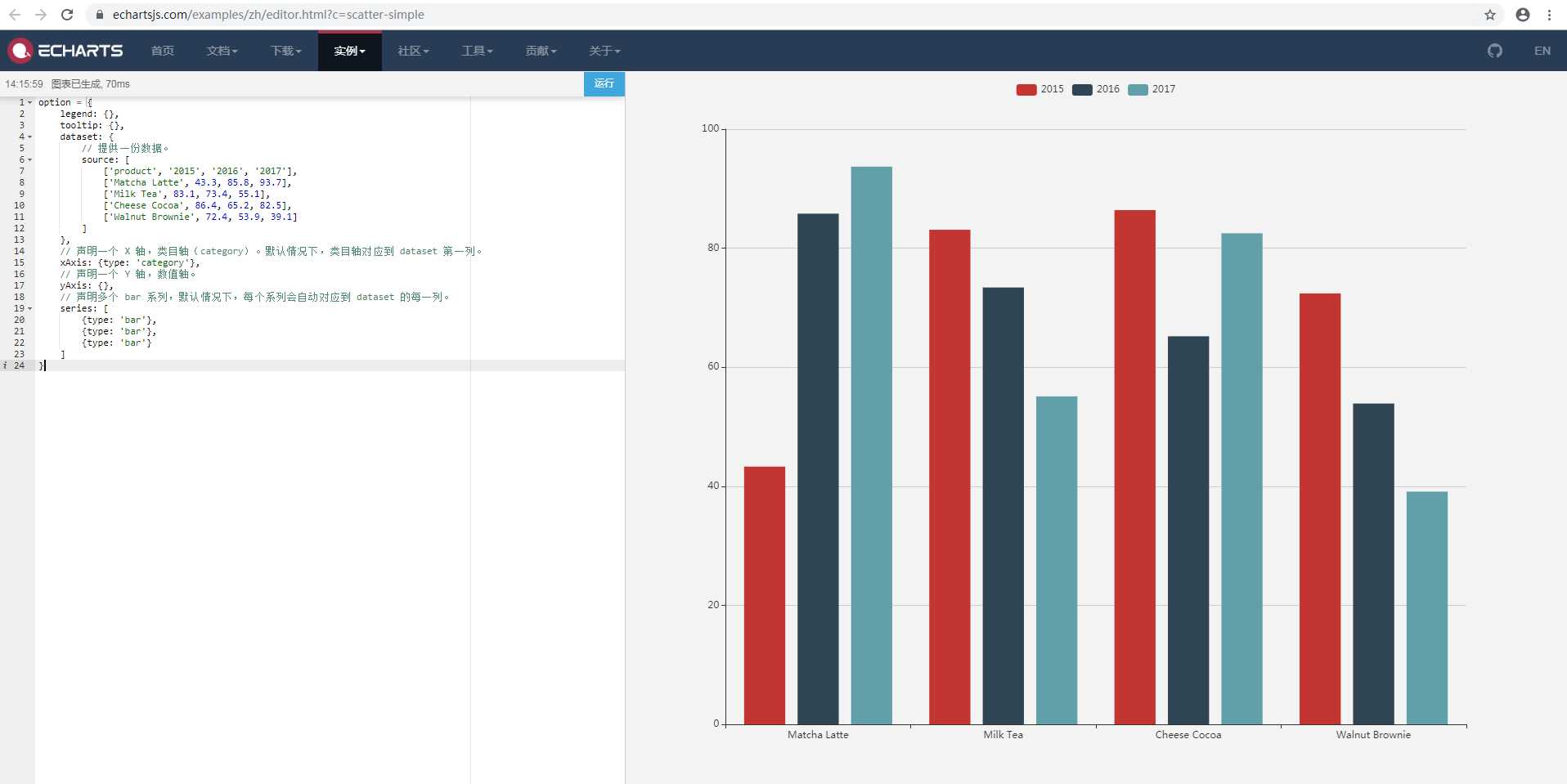Open the browser profile avatar icon

click(x=1523, y=15)
